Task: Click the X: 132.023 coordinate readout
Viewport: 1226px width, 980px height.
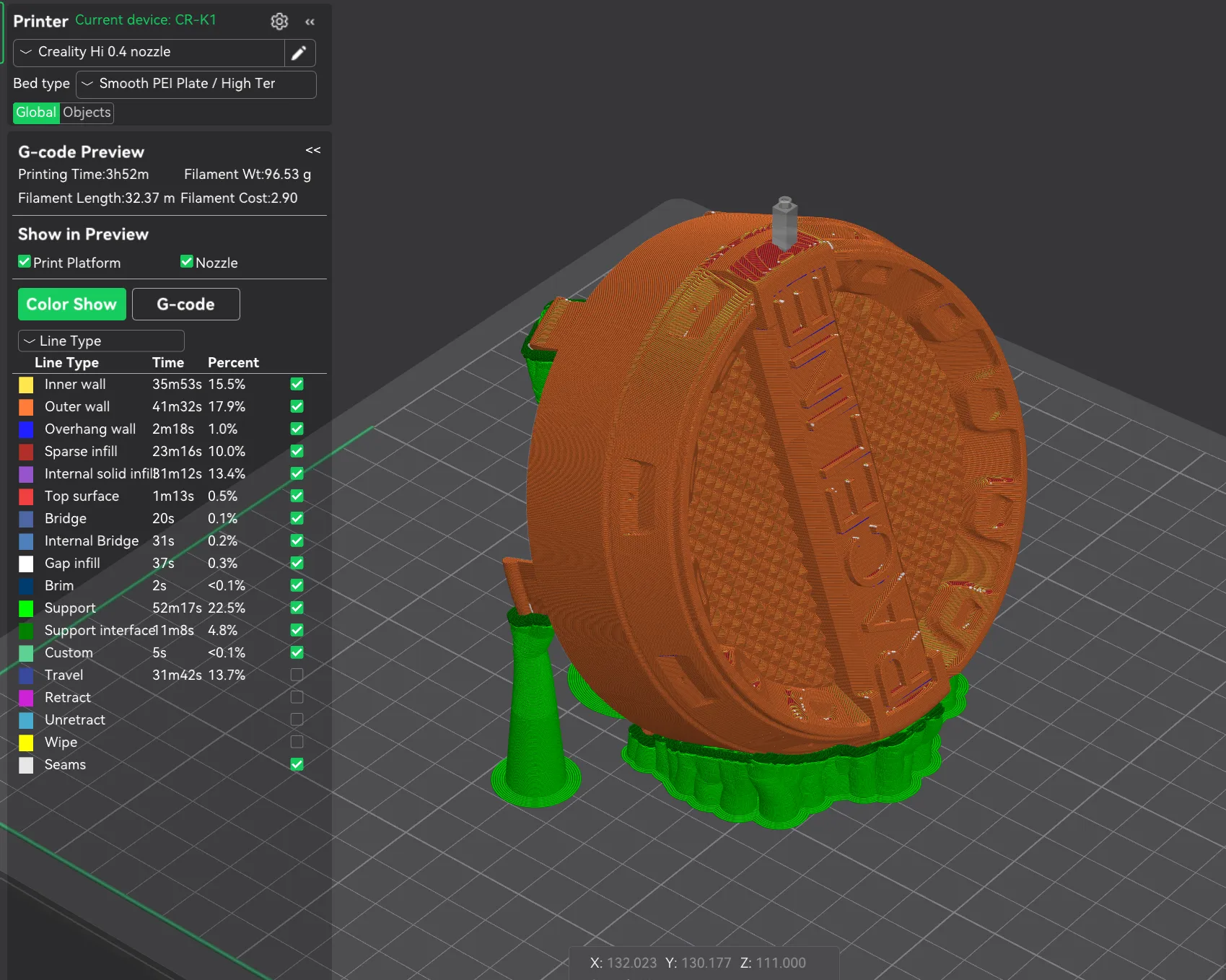Action: [x=623, y=963]
